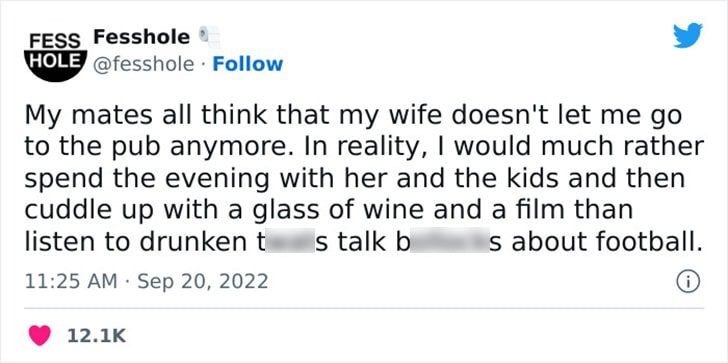Open the circled info icon

click(688, 282)
